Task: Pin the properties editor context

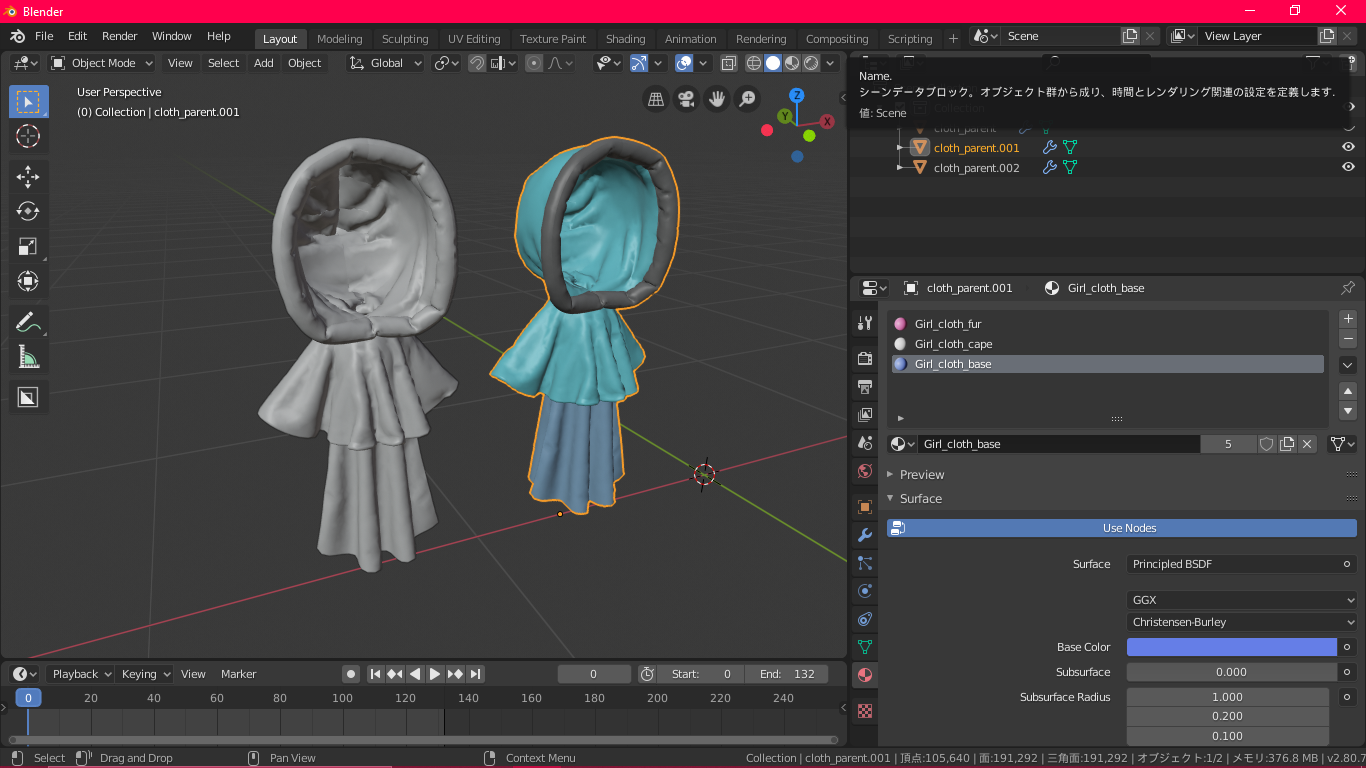Action: [x=1348, y=288]
